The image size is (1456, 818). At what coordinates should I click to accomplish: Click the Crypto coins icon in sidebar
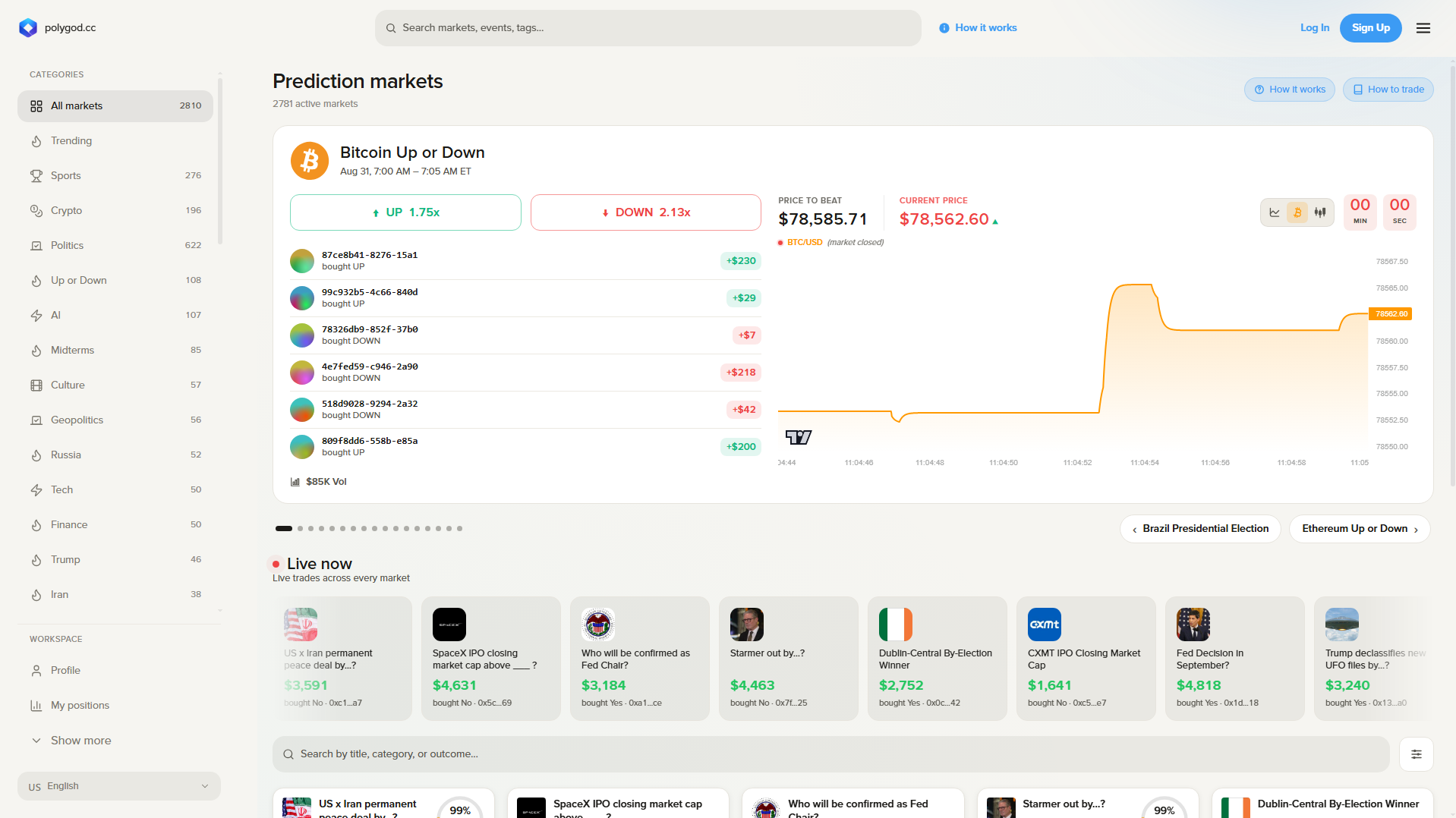coord(36,211)
